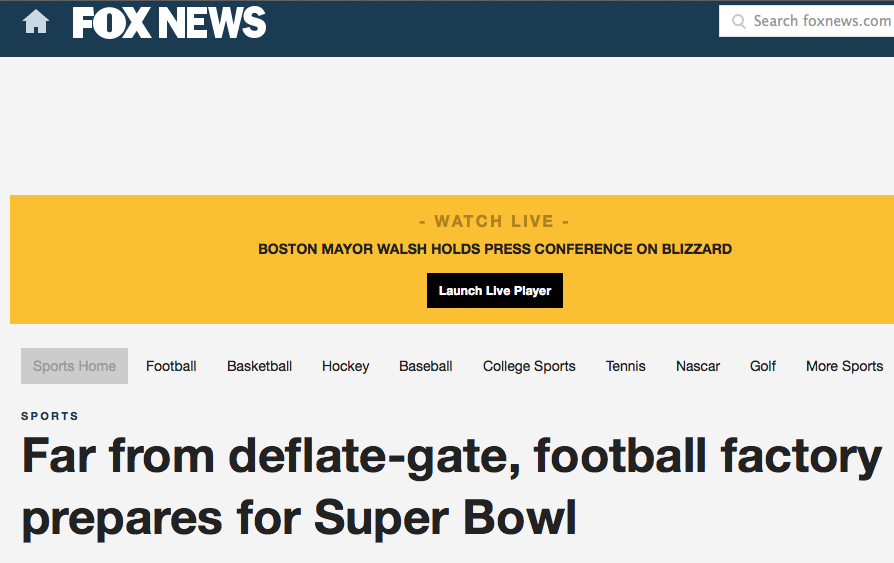Open the Nascar section
Image resolution: width=894 pixels, height=563 pixels.
(698, 366)
